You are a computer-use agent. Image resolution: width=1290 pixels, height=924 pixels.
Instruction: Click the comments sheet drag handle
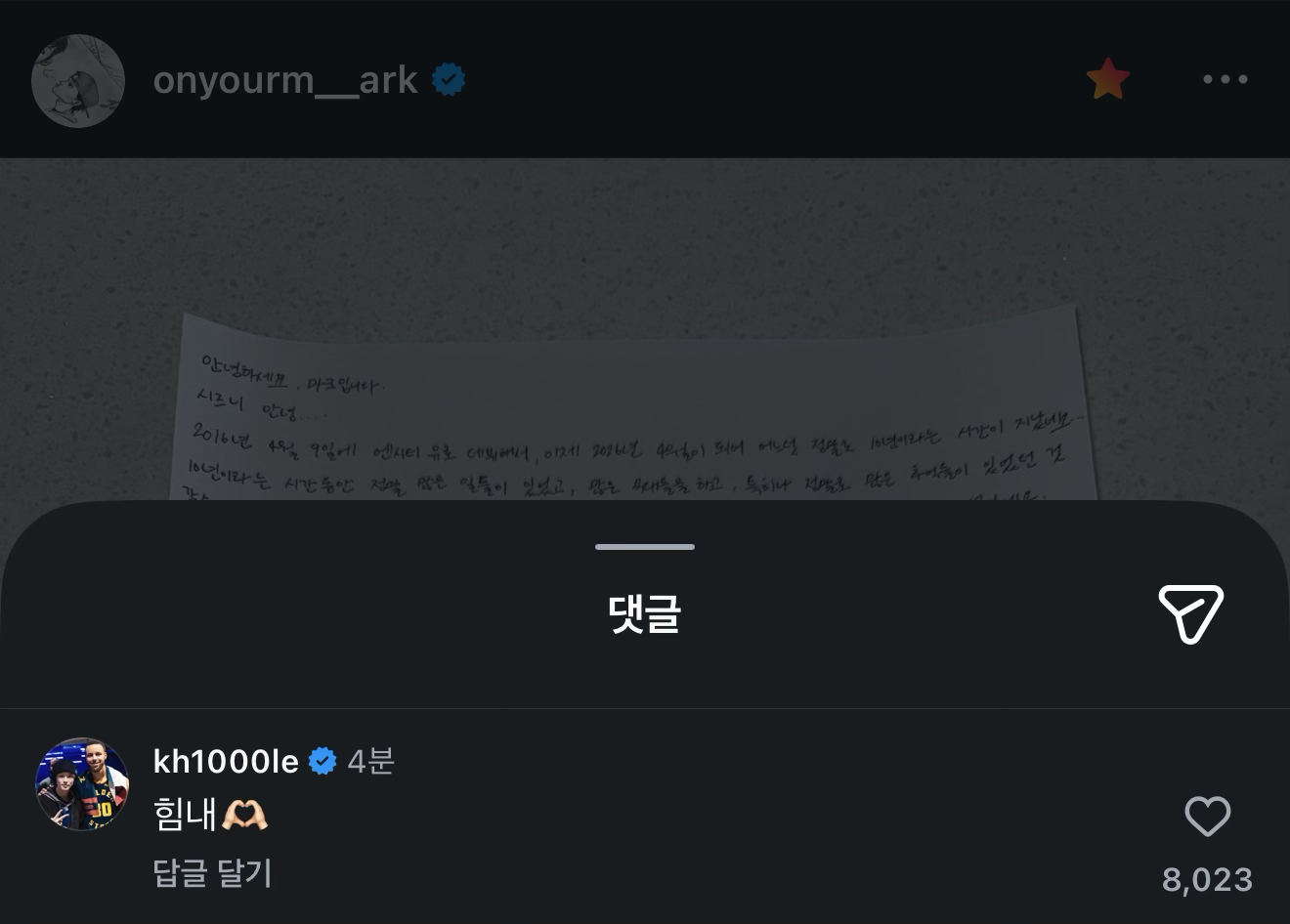[x=645, y=547]
